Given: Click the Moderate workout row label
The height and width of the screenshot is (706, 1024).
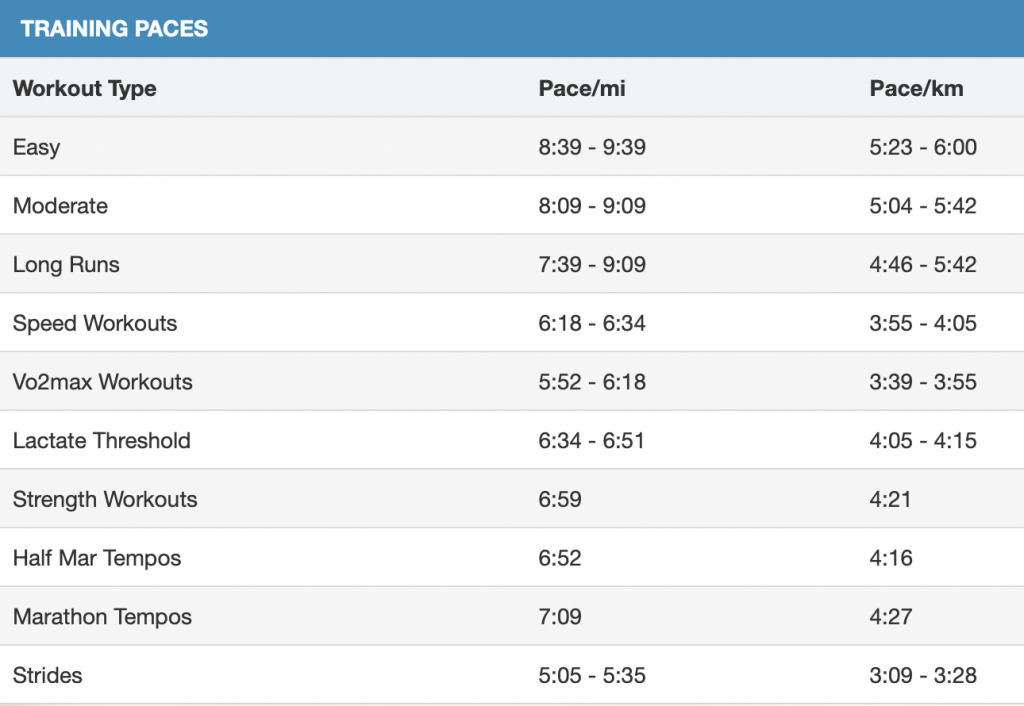Looking at the screenshot, I should click(60, 206).
